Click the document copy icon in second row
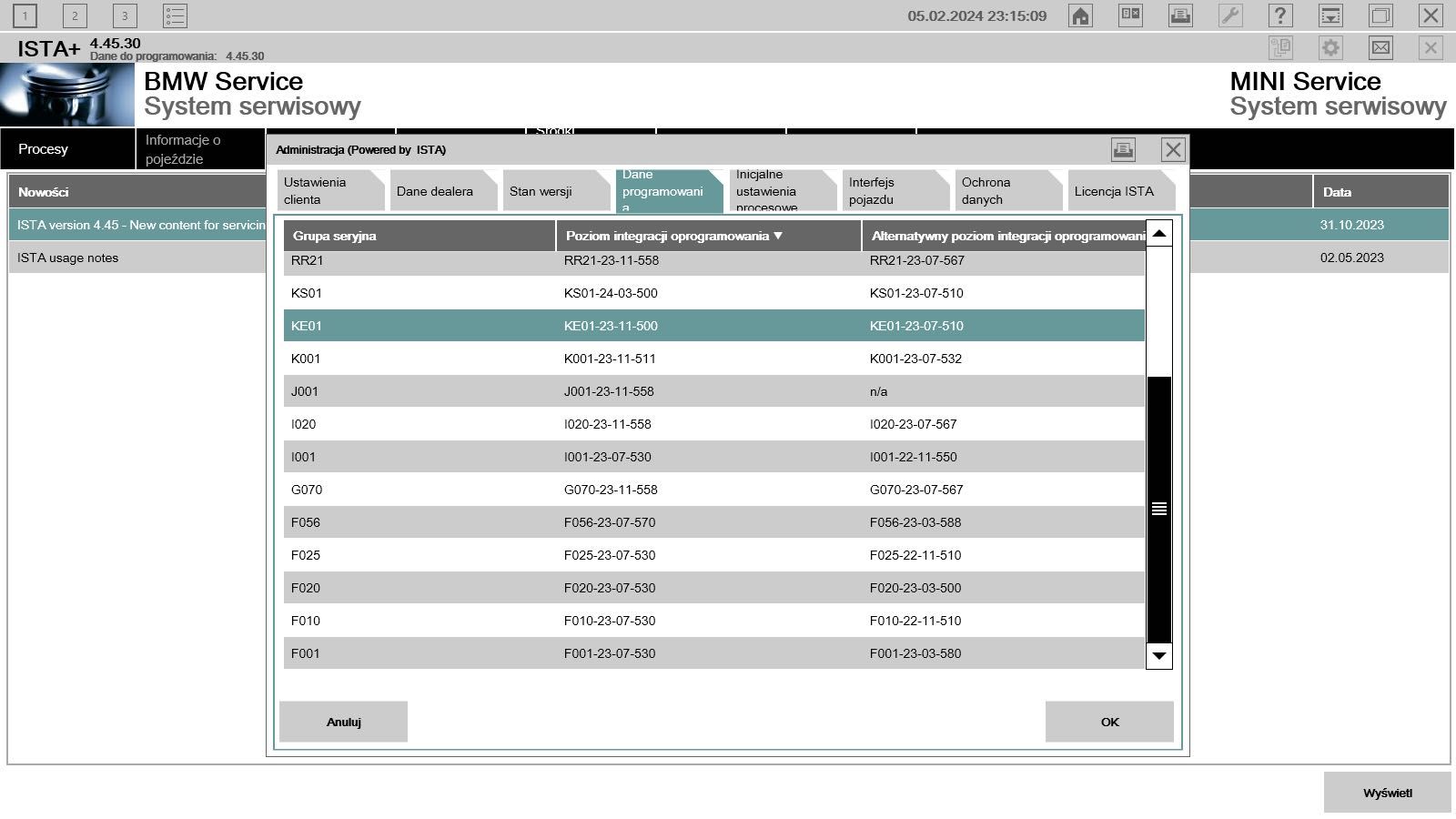 point(1280,47)
